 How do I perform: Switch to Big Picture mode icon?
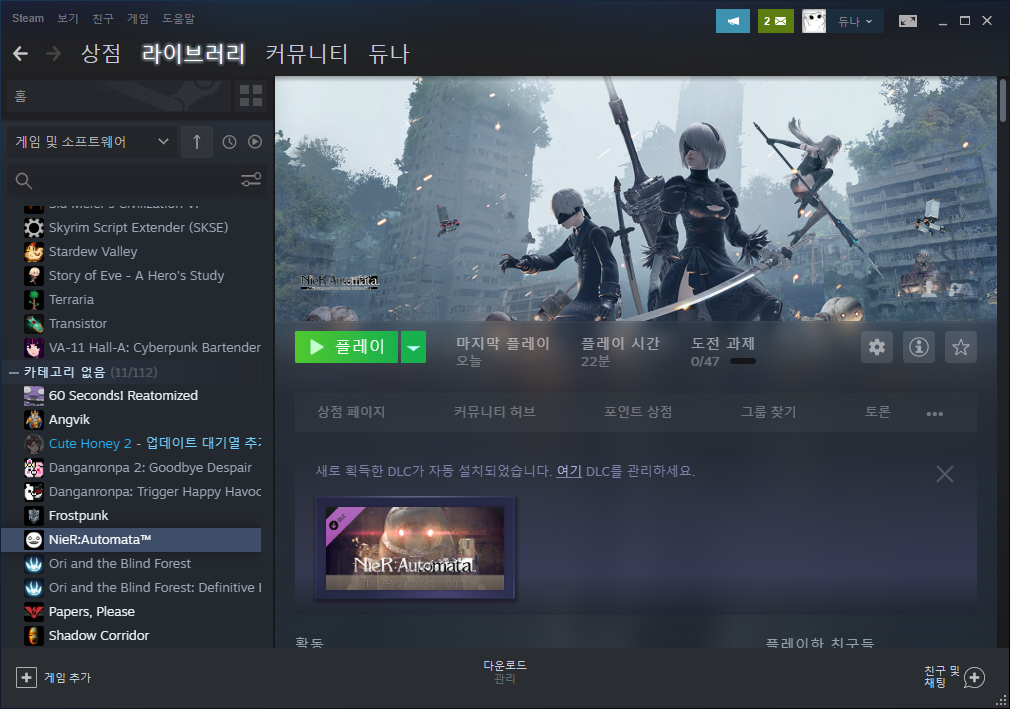tap(908, 21)
